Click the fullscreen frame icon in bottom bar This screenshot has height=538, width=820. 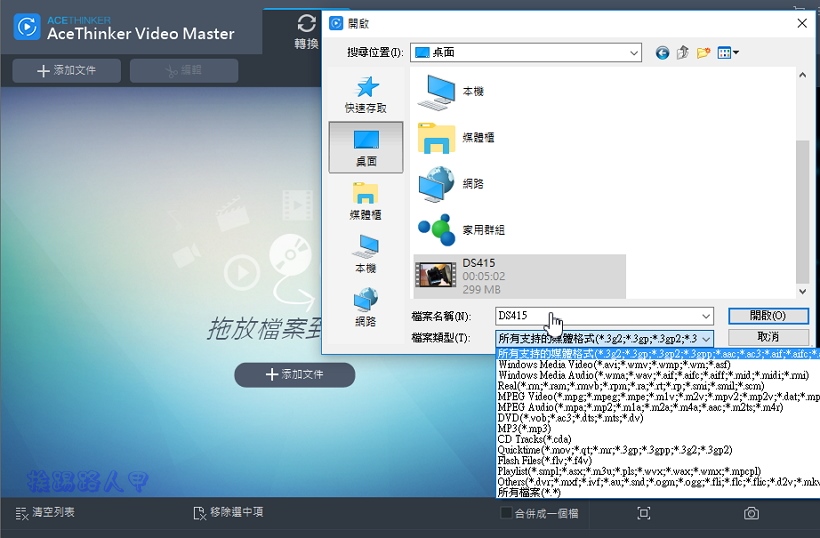click(x=644, y=513)
